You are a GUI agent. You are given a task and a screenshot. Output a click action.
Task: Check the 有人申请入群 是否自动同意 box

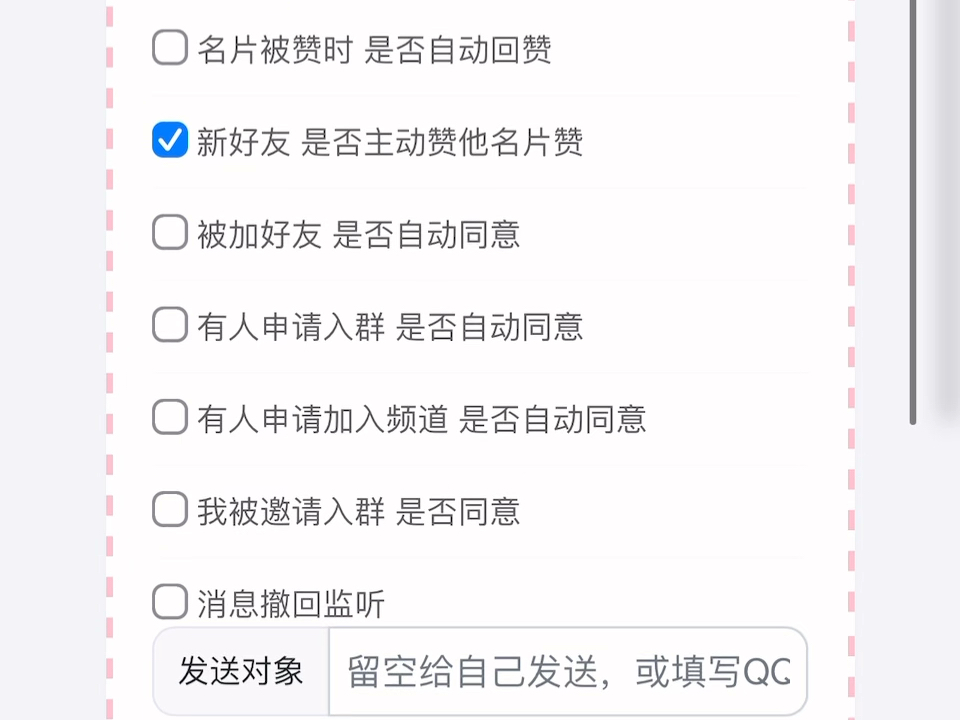[x=170, y=326]
